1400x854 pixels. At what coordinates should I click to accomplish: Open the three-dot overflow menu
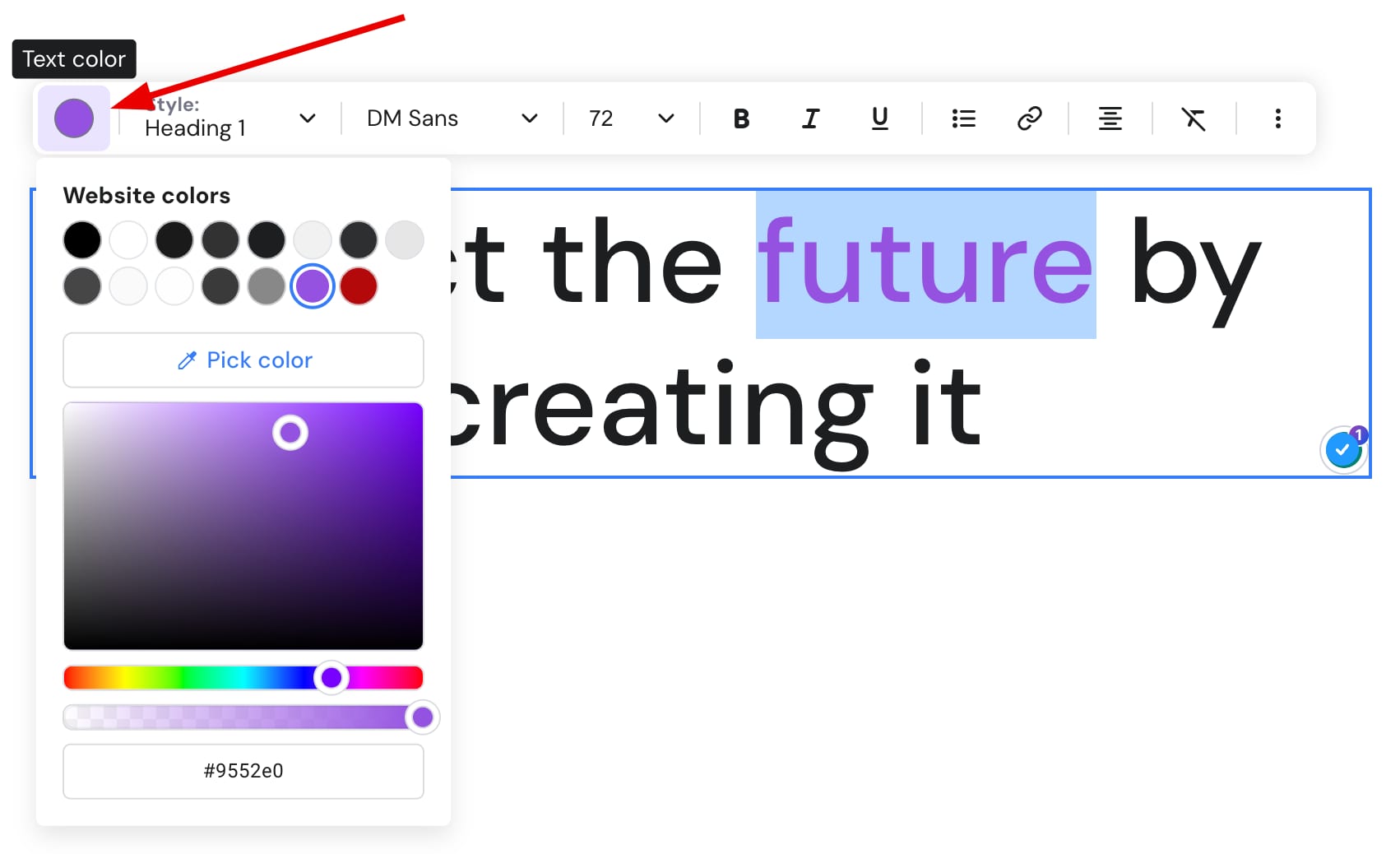click(x=1277, y=118)
